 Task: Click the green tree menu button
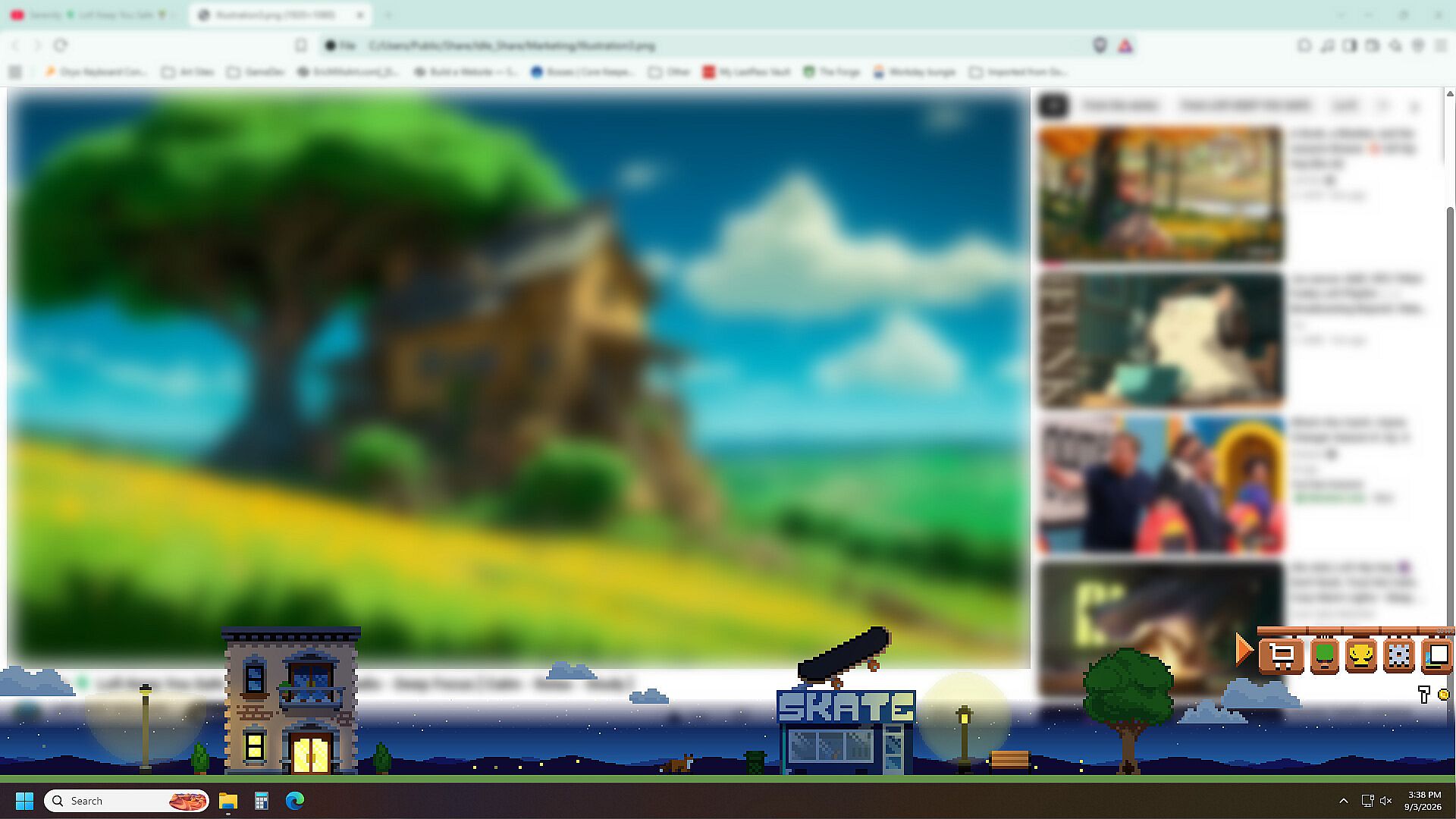[1324, 656]
